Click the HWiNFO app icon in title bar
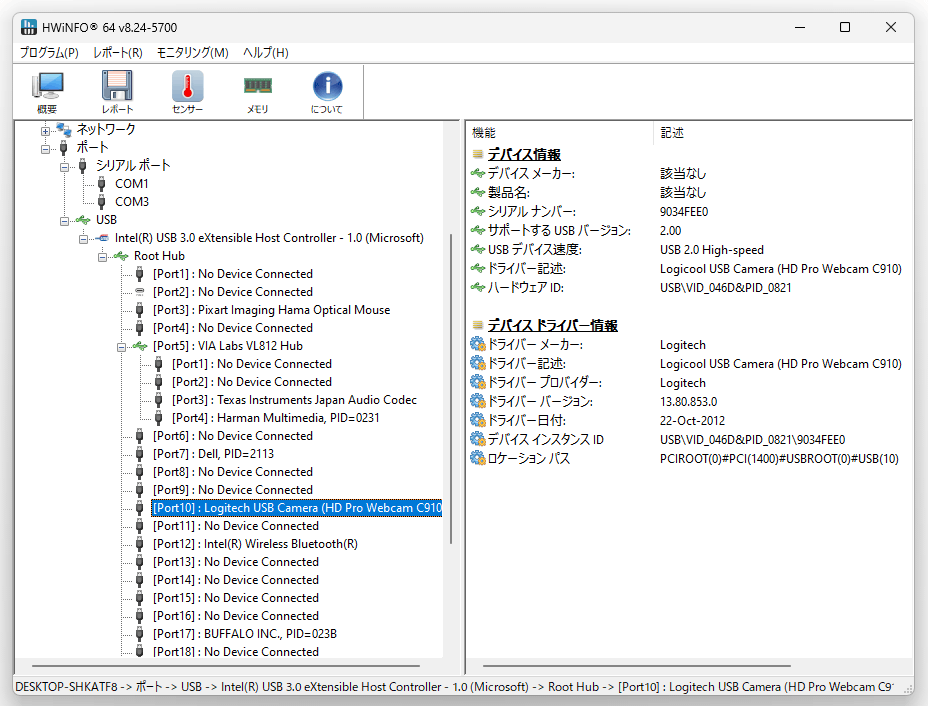The width and height of the screenshot is (928, 706). (28, 27)
